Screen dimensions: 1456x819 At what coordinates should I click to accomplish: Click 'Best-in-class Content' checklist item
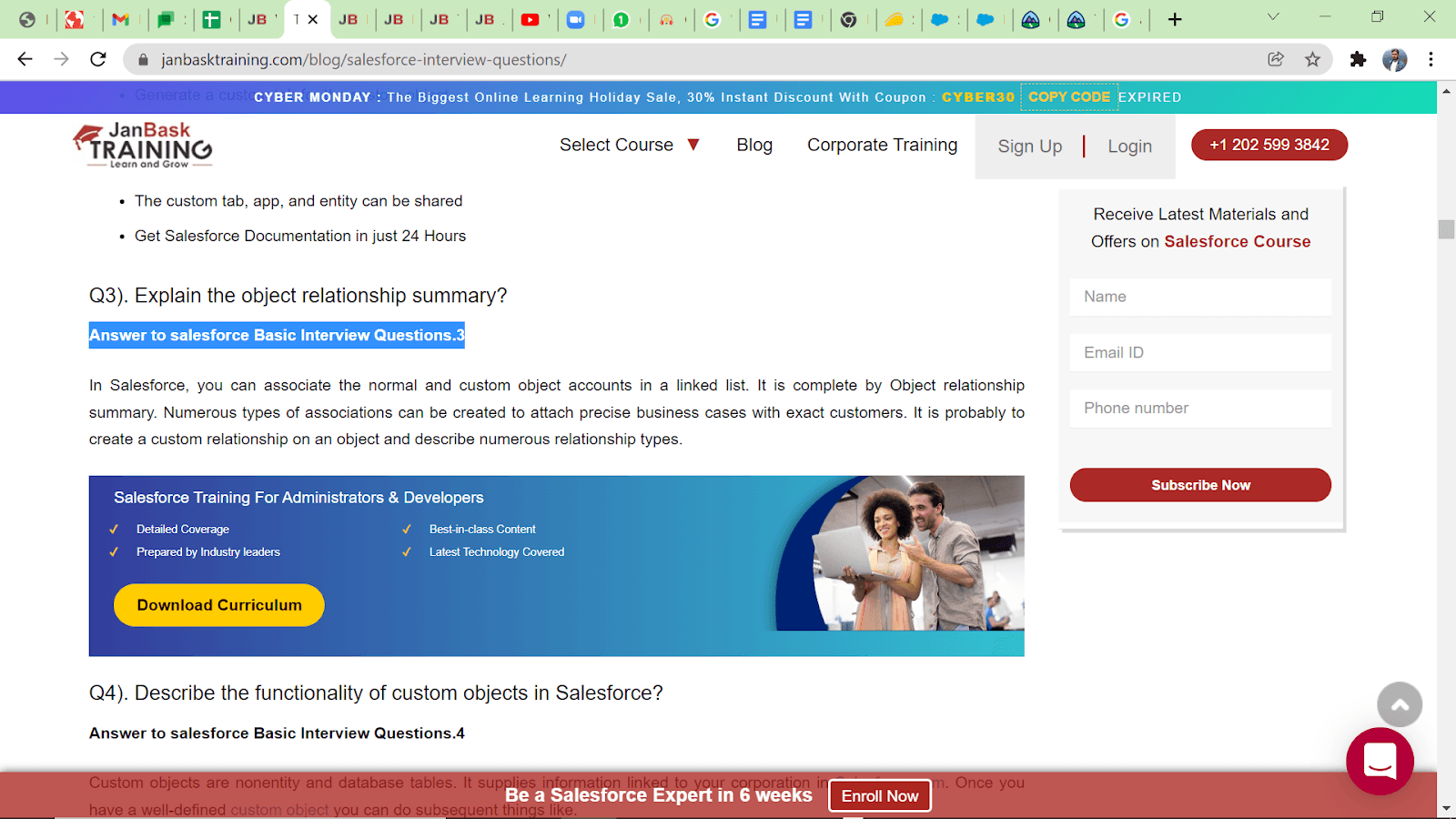tap(482, 529)
